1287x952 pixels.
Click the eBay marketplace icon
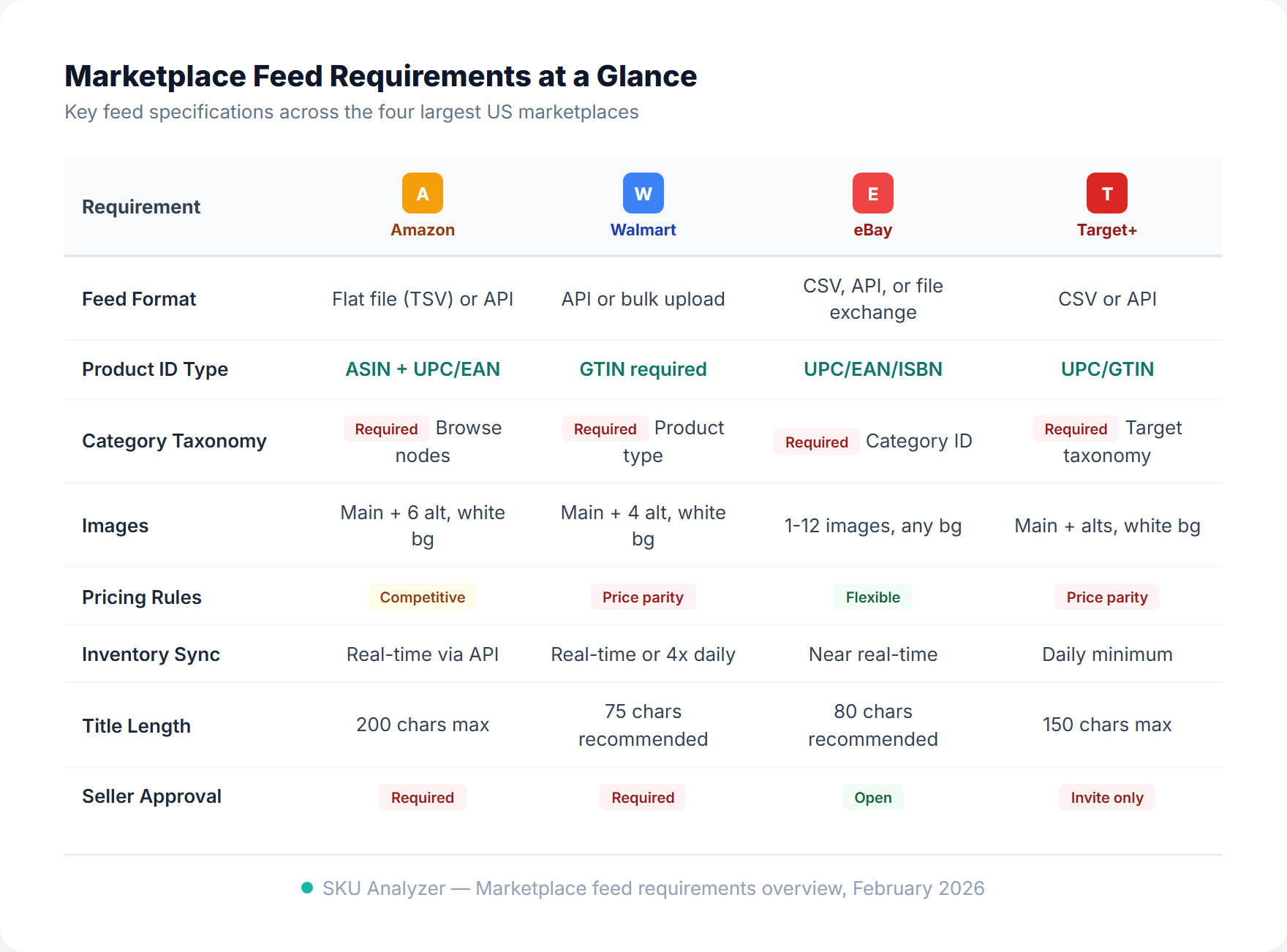coord(872,193)
